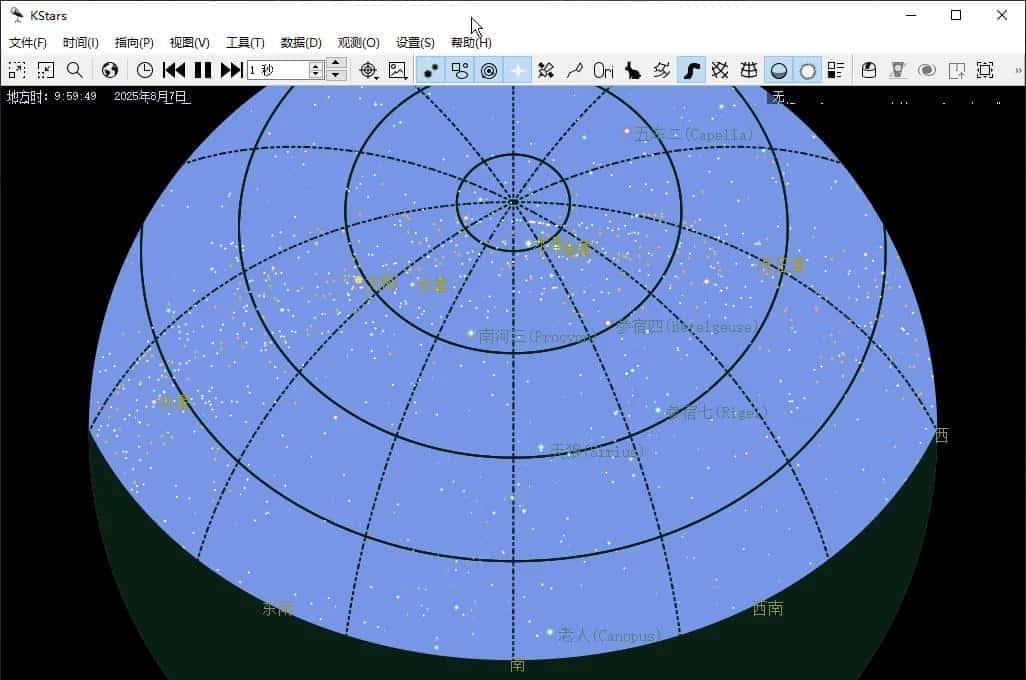
Task: Toggle constellation names with Ori icon
Action: point(604,70)
